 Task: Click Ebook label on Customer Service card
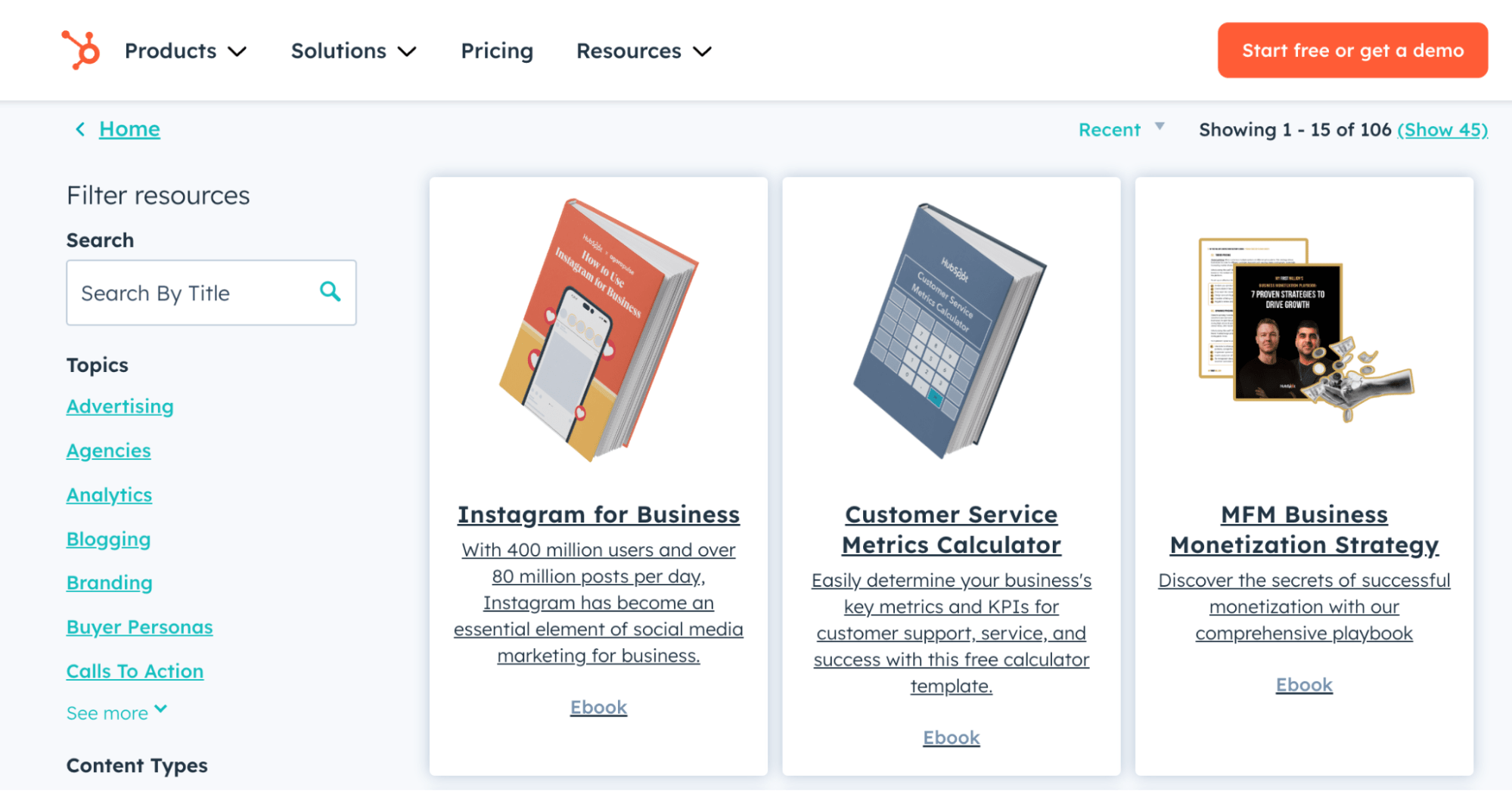(x=951, y=737)
